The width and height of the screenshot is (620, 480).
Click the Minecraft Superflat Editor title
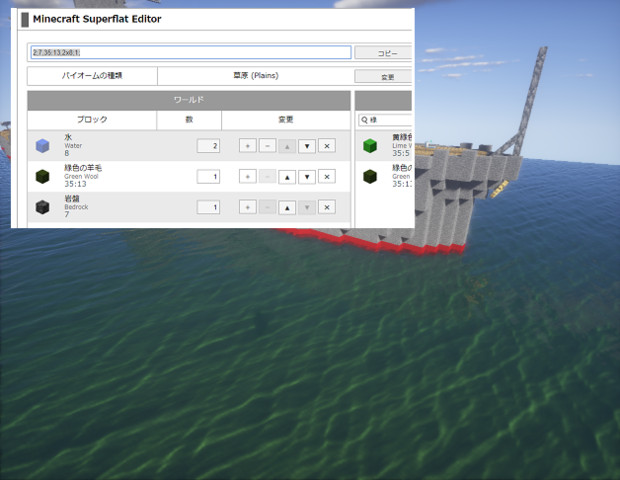coord(97,19)
